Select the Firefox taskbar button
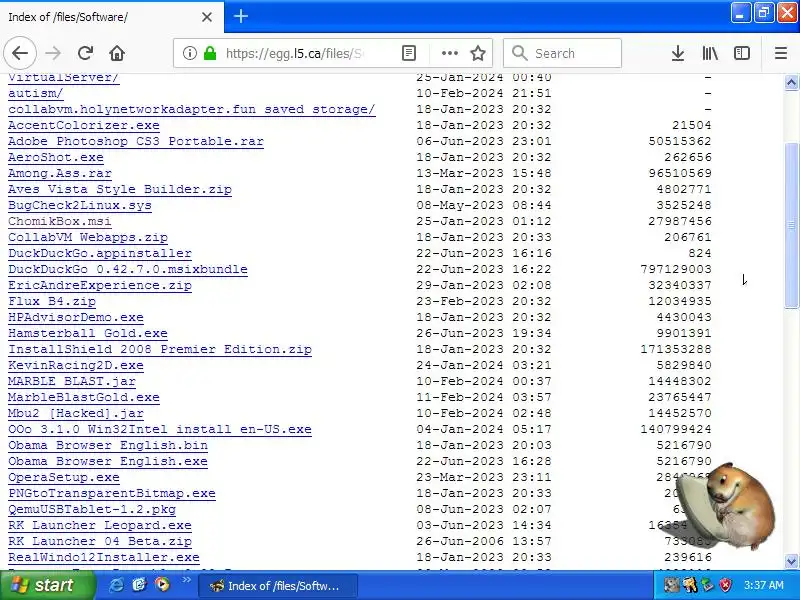This screenshot has width=800, height=600. pyautogui.click(x=278, y=586)
